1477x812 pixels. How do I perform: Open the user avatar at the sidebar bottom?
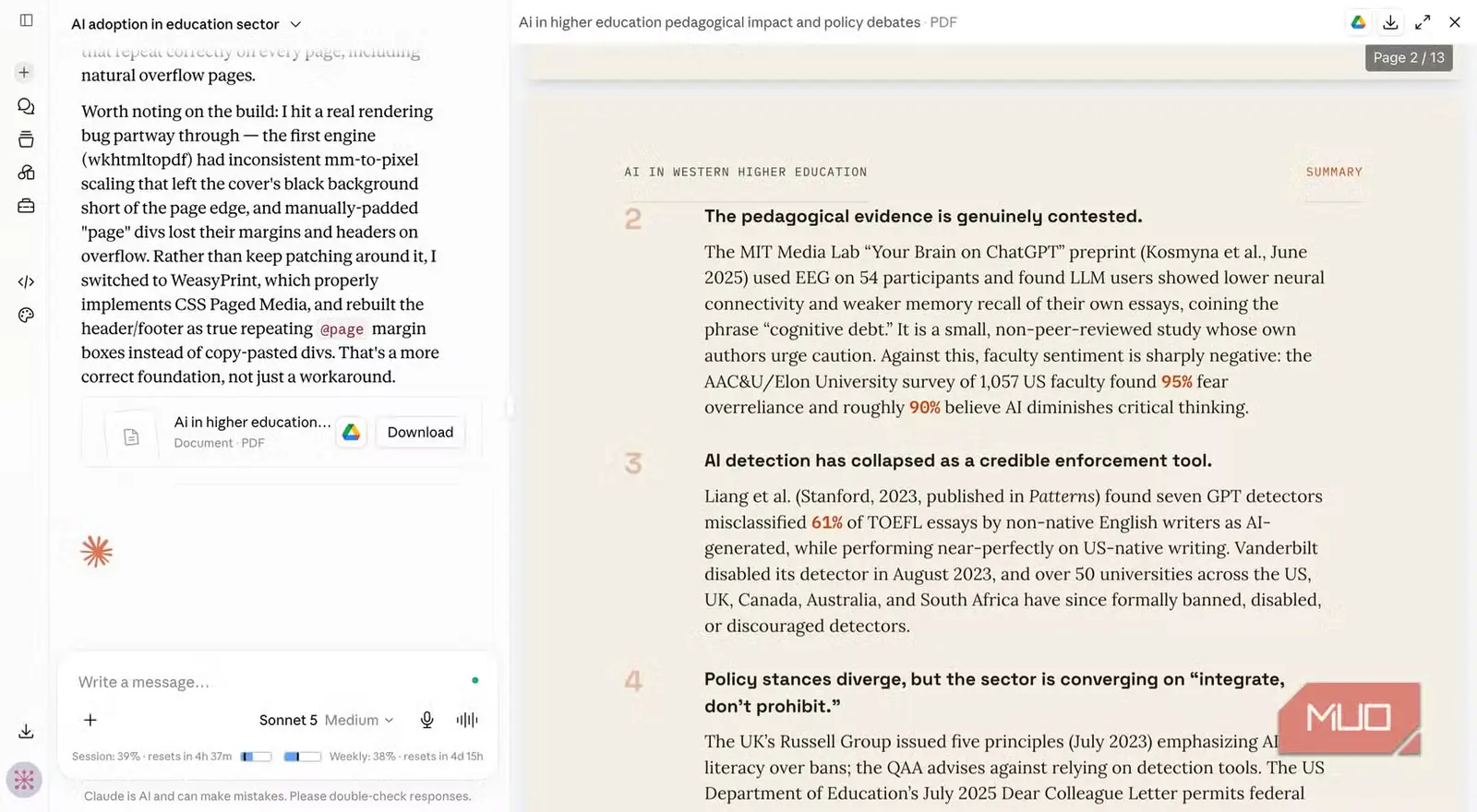coord(25,780)
